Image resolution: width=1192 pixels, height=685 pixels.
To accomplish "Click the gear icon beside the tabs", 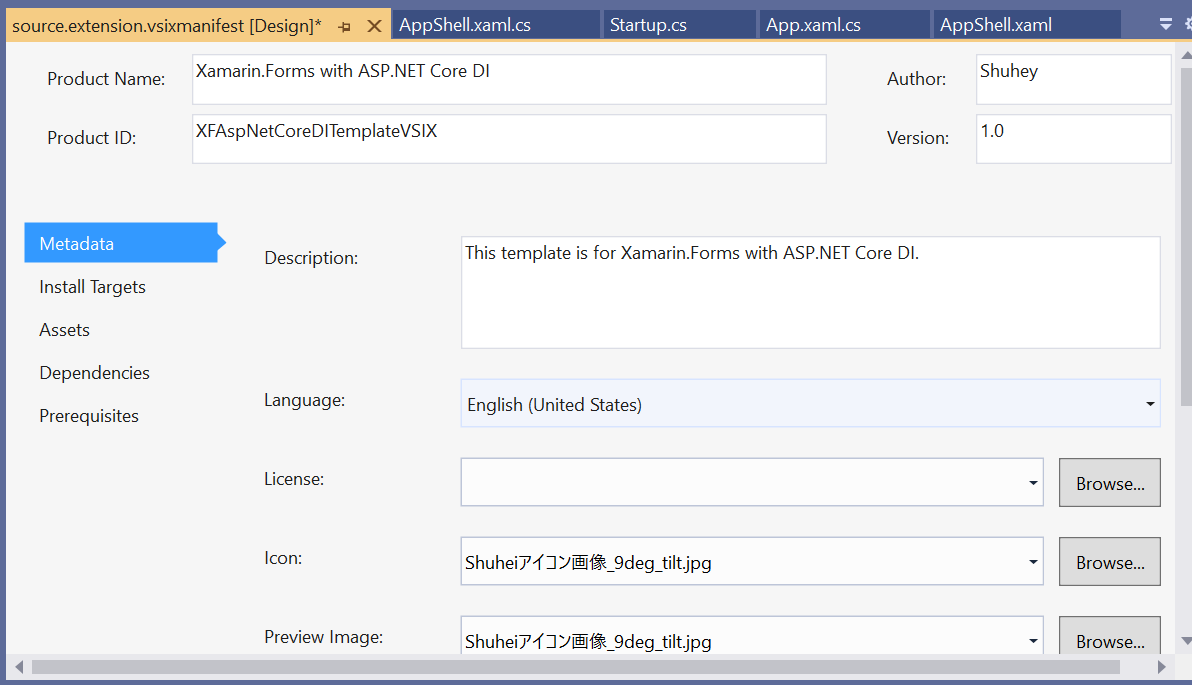I will 1186,24.
